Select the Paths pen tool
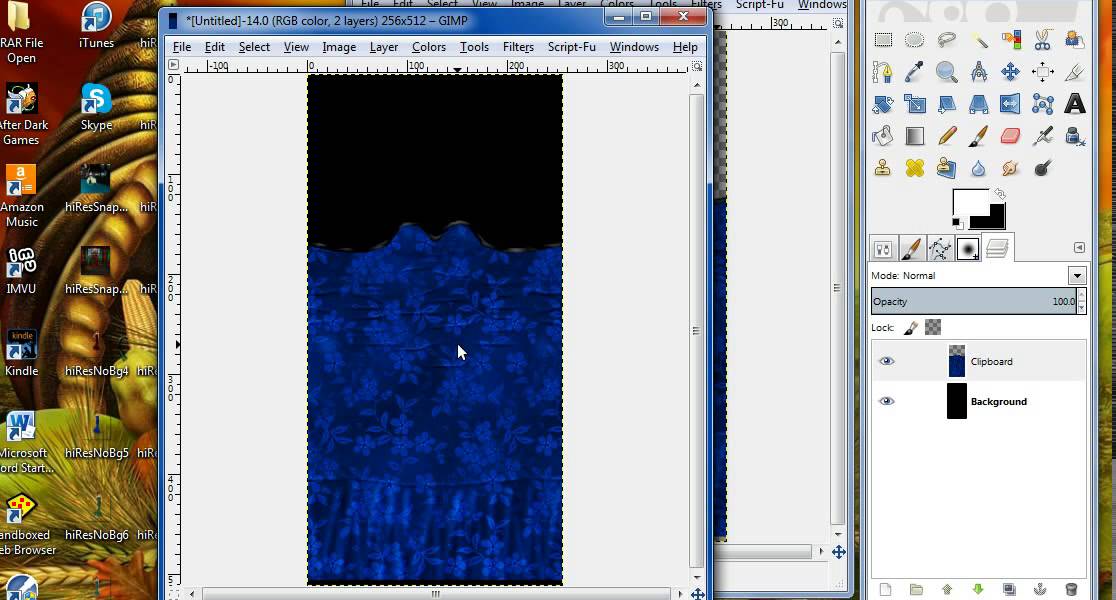 [883, 72]
